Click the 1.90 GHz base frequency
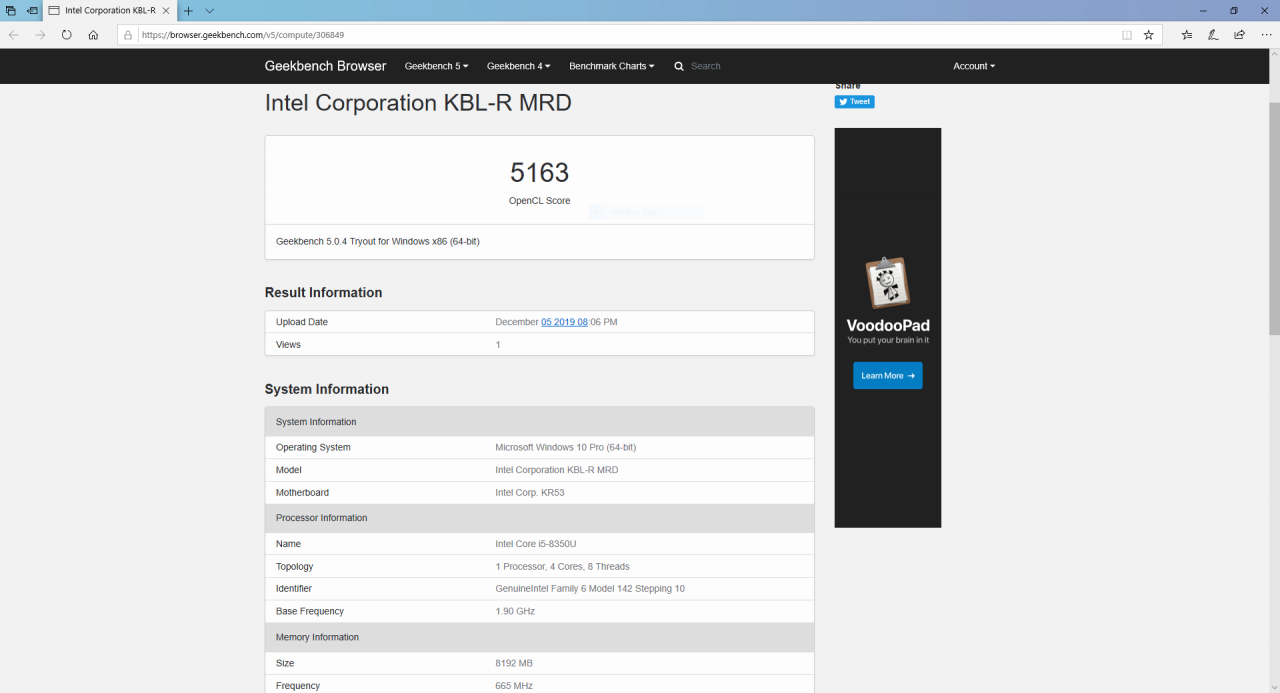1280x693 pixels. [x=517, y=611]
